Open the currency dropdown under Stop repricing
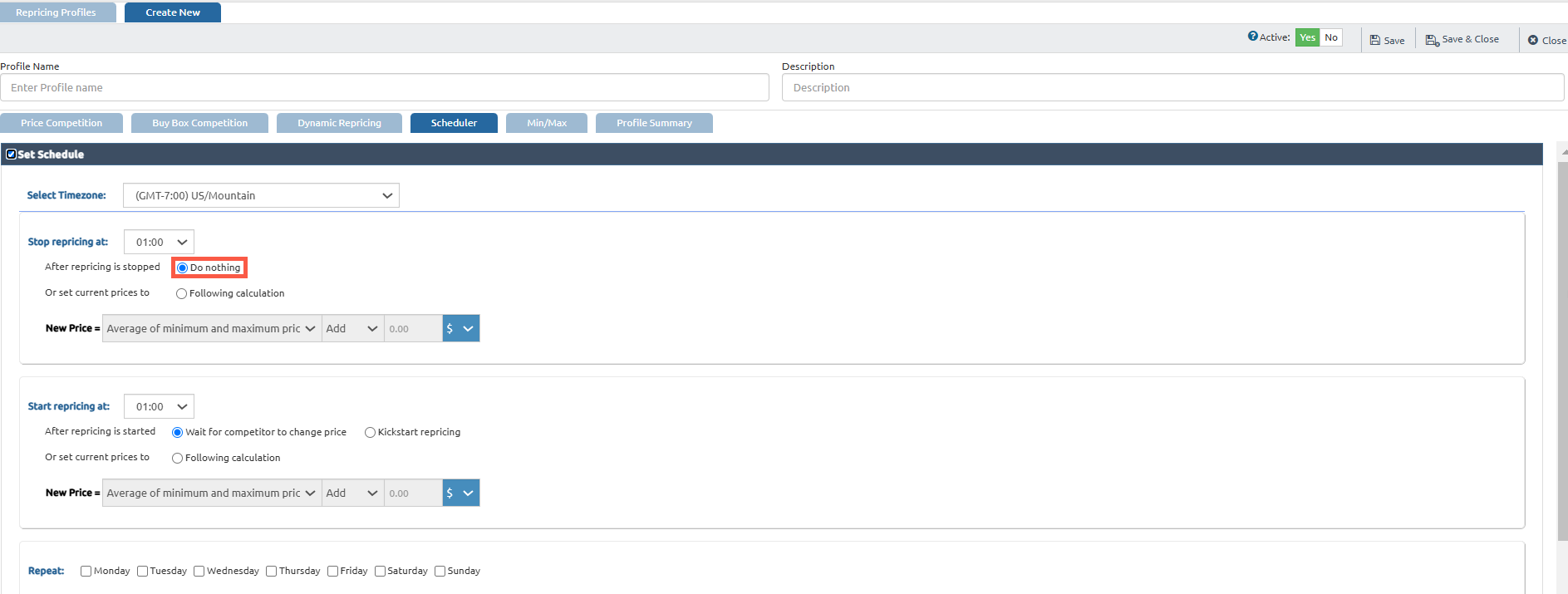 click(460, 329)
